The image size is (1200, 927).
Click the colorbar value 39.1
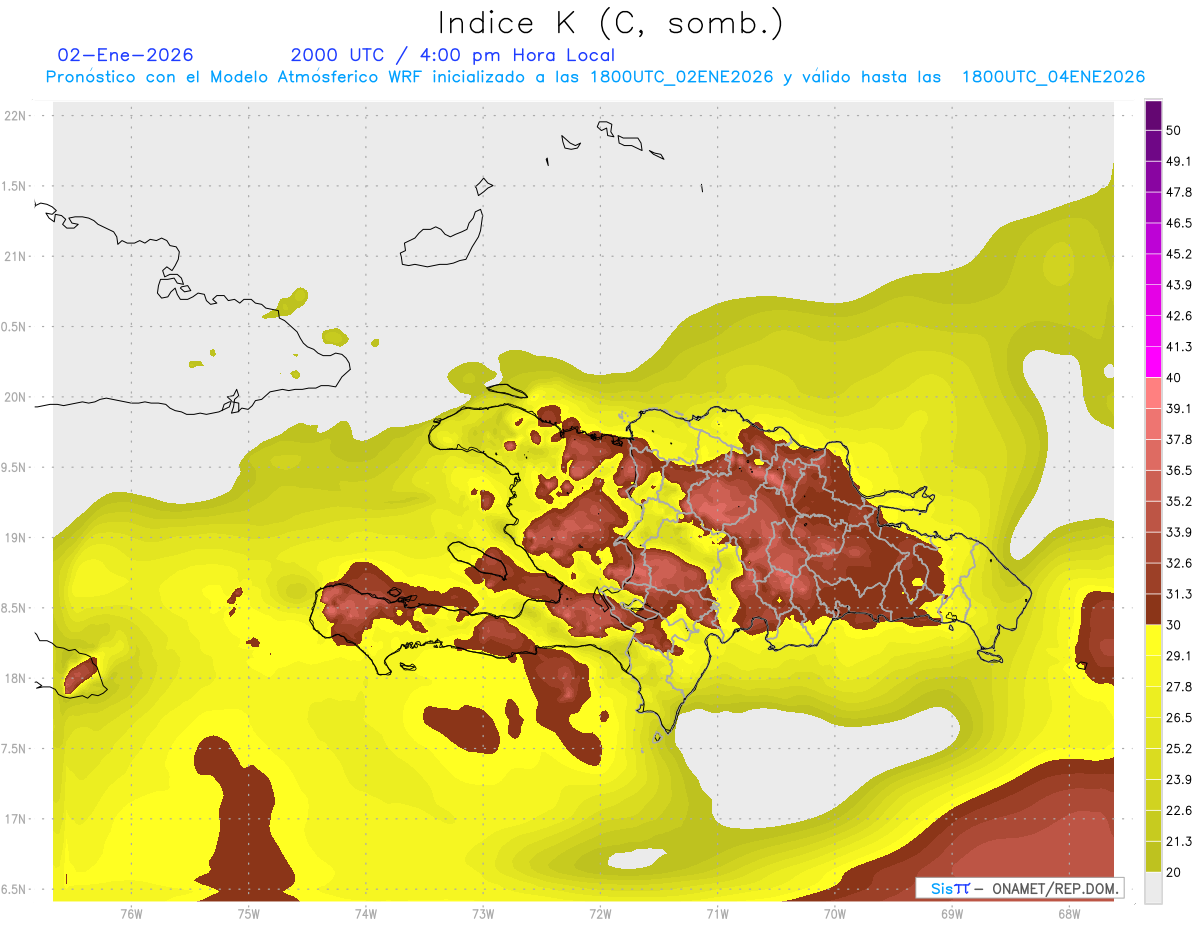(x=1179, y=409)
